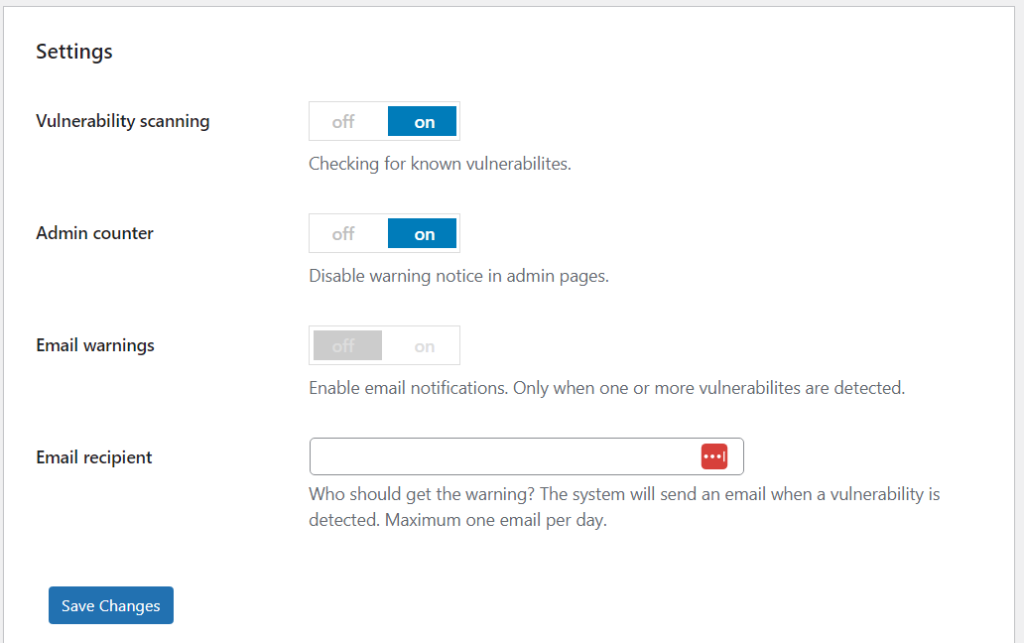The width and height of the screenshot is (1024, 643).
Task: Click the 'off' side of Vulnerability scanning toggle
Action: (x=346, y=121)
